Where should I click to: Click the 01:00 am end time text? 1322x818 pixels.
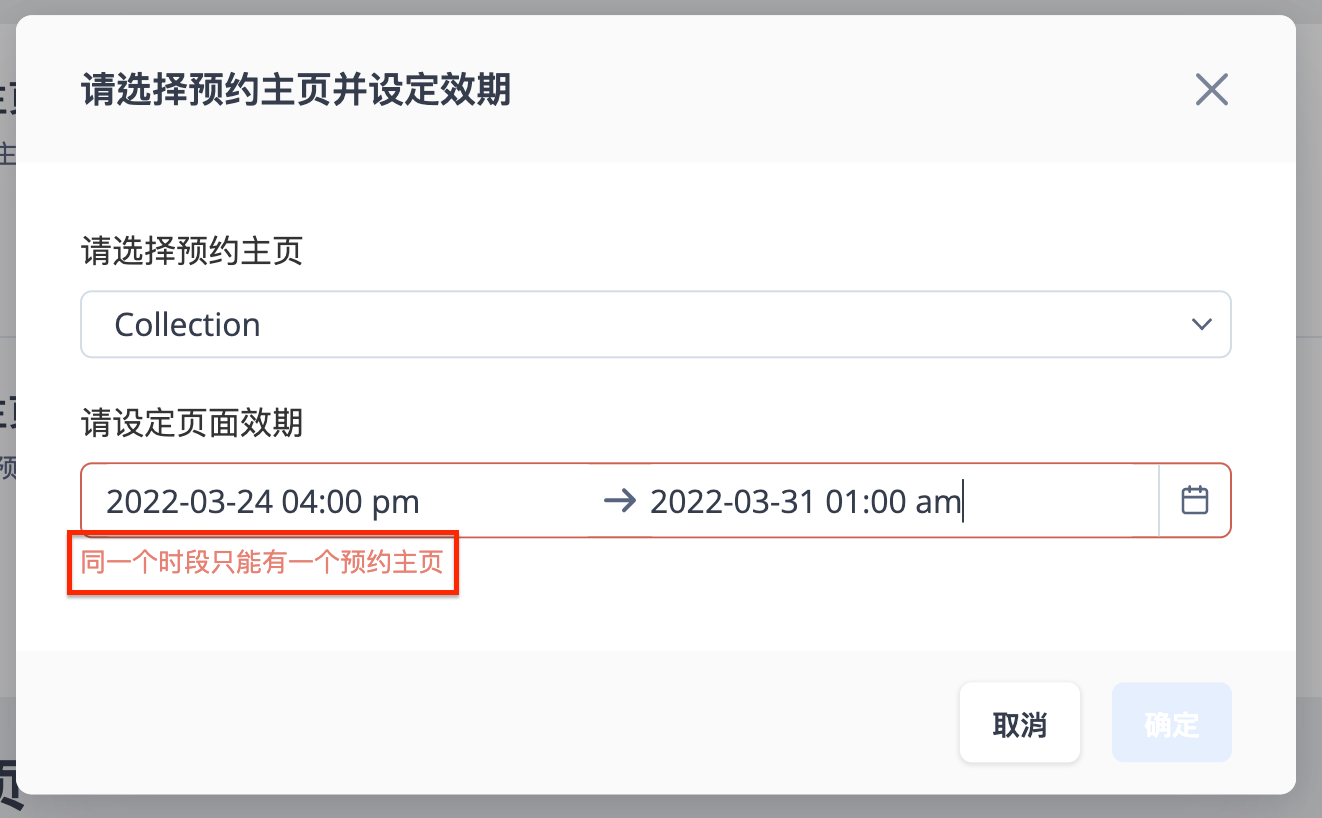pyautogui.click(x=893, y=501)
